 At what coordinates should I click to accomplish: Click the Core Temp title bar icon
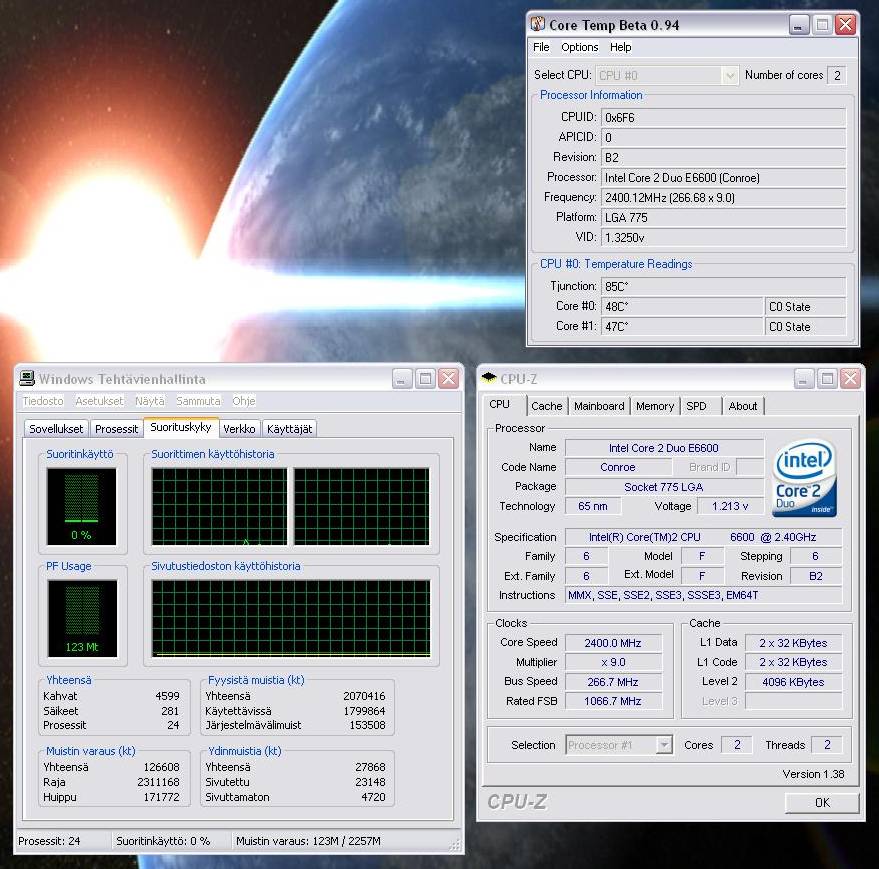(x=538, y=25)
